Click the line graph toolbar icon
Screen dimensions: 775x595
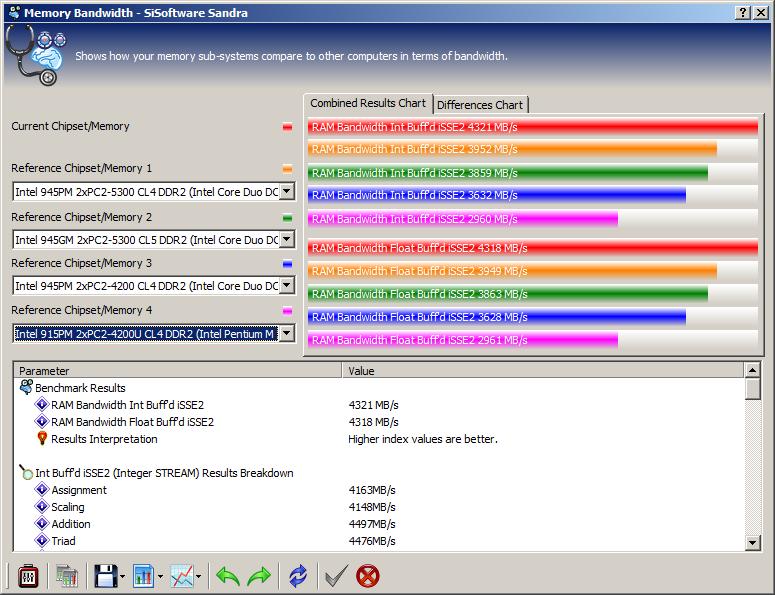182,576
